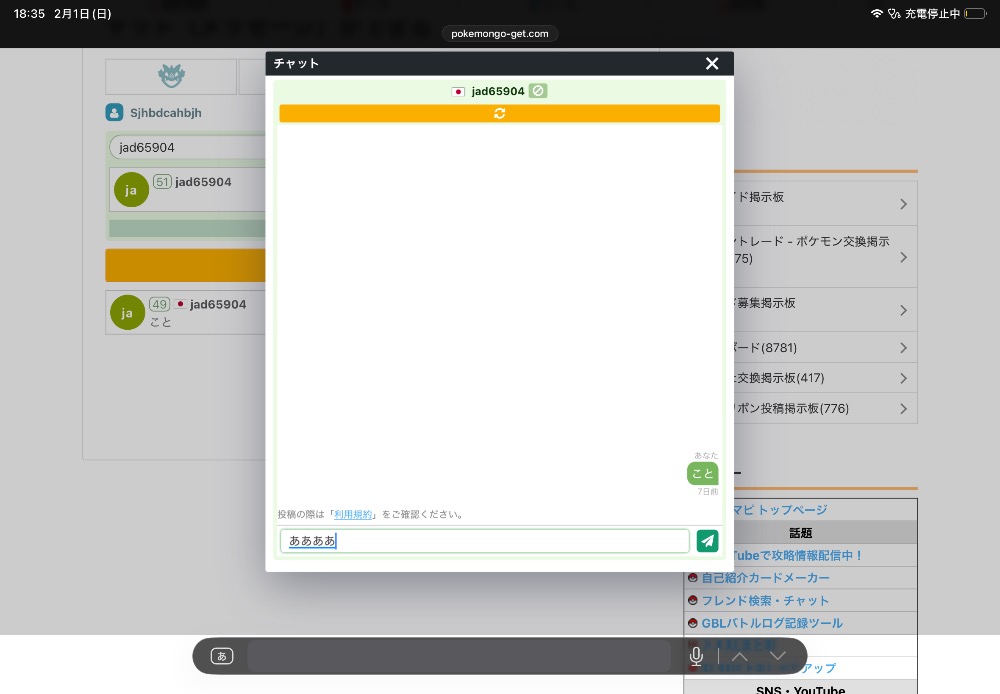Tap the microphone dictation icon
Screen dimensions: 1000x694
[x=696, y=656]
